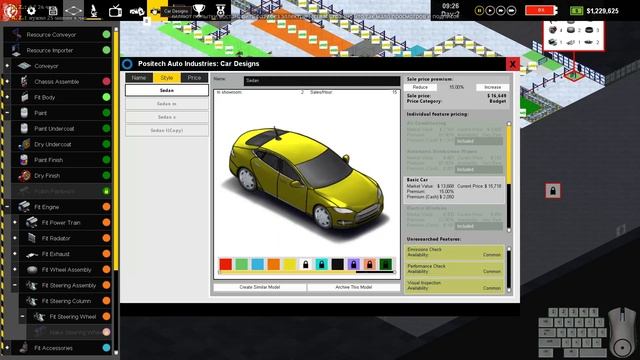This screenshot has width=640, height=360.
Task: Click the feature pricing list scrollbar
Action: coord(509,176)
